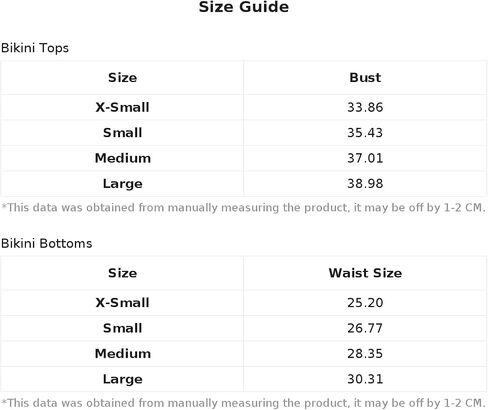488x410 pixels.
Task: Click the 26.77 waist measurement
Action: [365, 328]
